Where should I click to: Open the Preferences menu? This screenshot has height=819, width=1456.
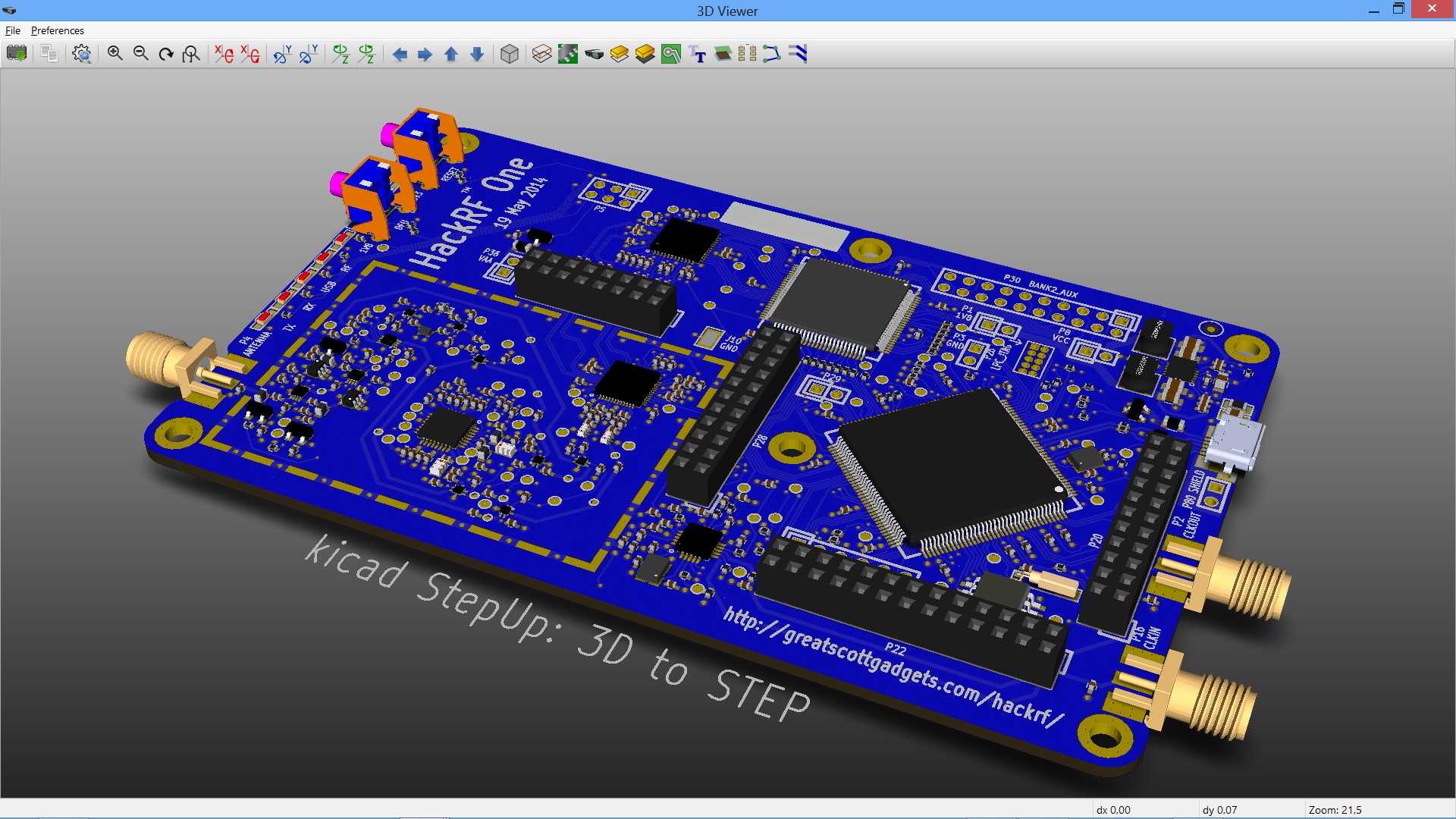[58, 30]
